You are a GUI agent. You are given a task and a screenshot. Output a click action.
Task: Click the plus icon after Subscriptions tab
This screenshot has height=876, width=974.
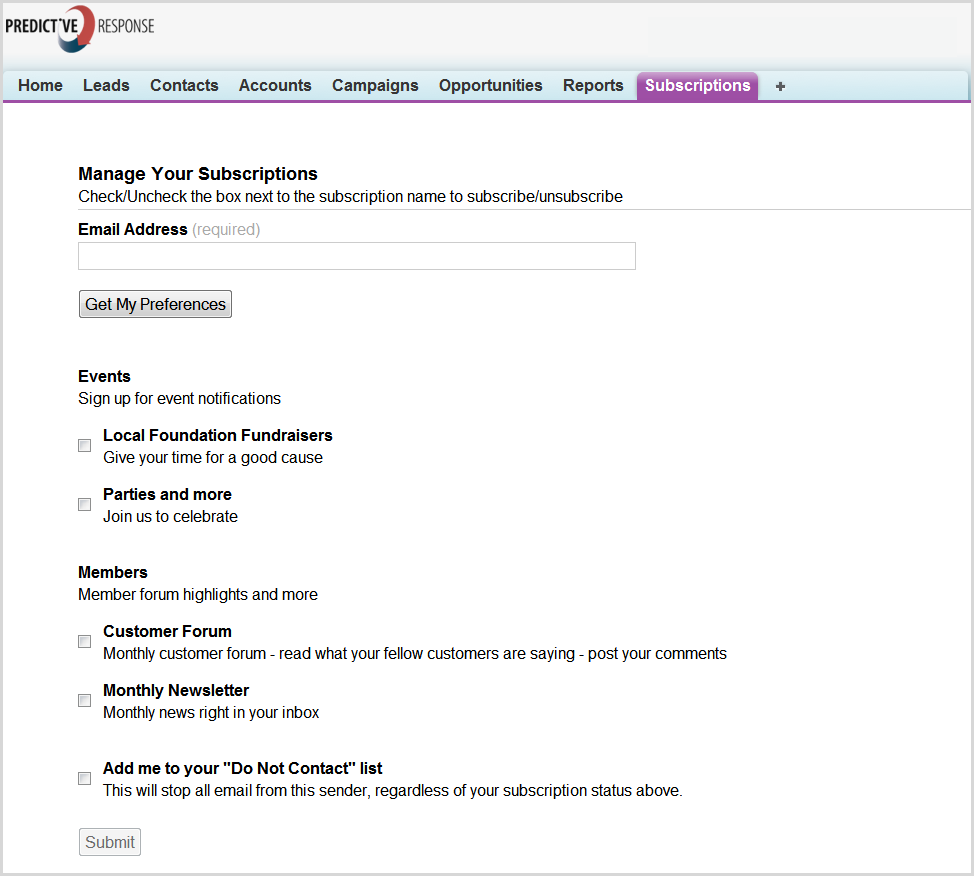pos(780,86)
